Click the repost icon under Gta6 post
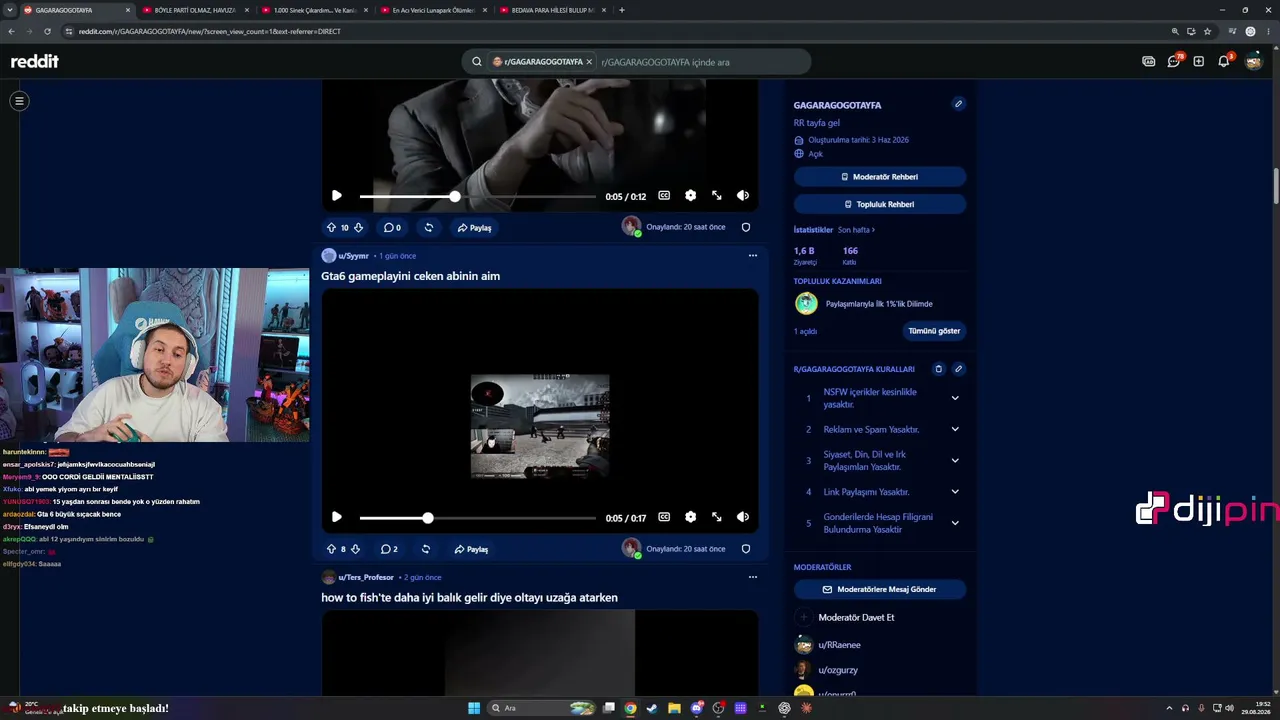The height and width of the screenshot is (720, 1280). [426, 549]
